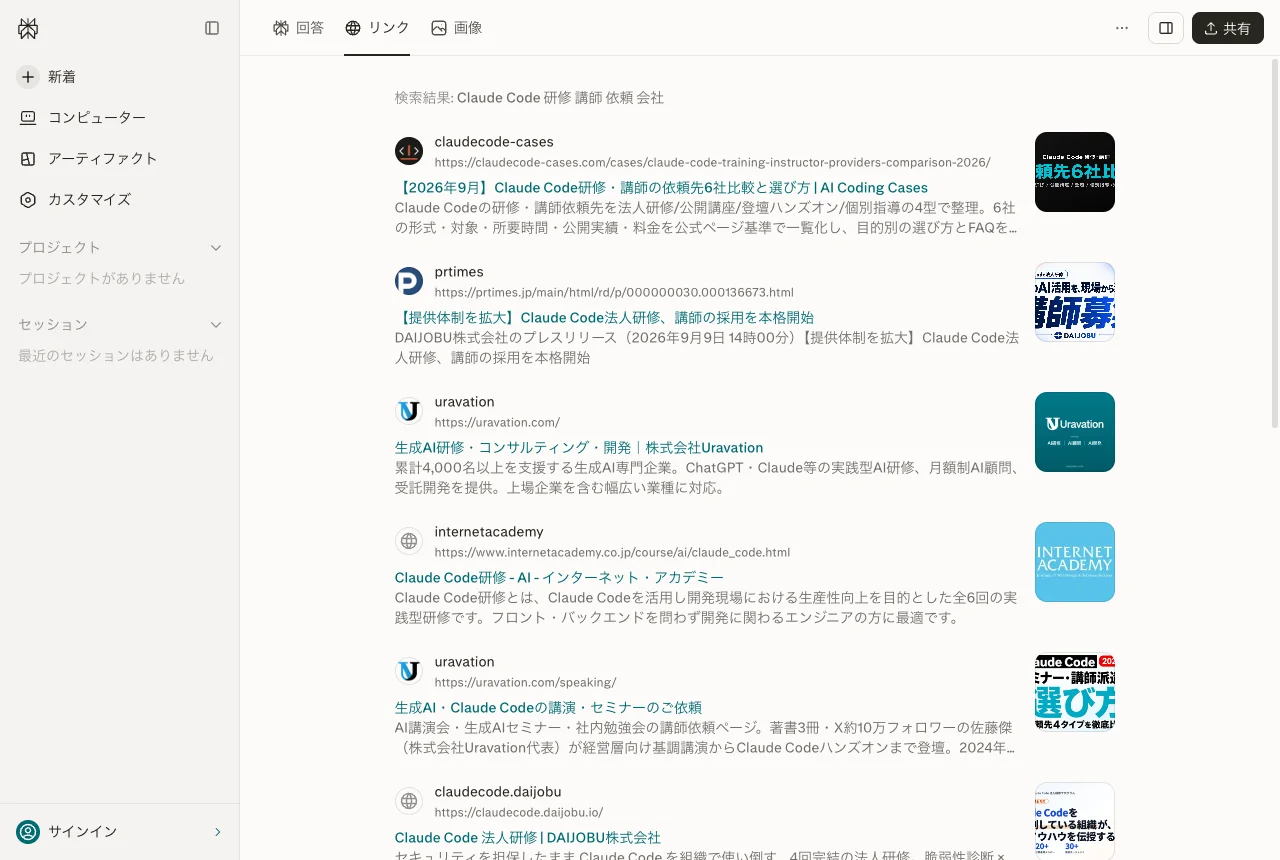The height and width of the screenshot is (860, 1280).
Task: Click the claudecode-cases site favicon
Action: pos(409,152)
